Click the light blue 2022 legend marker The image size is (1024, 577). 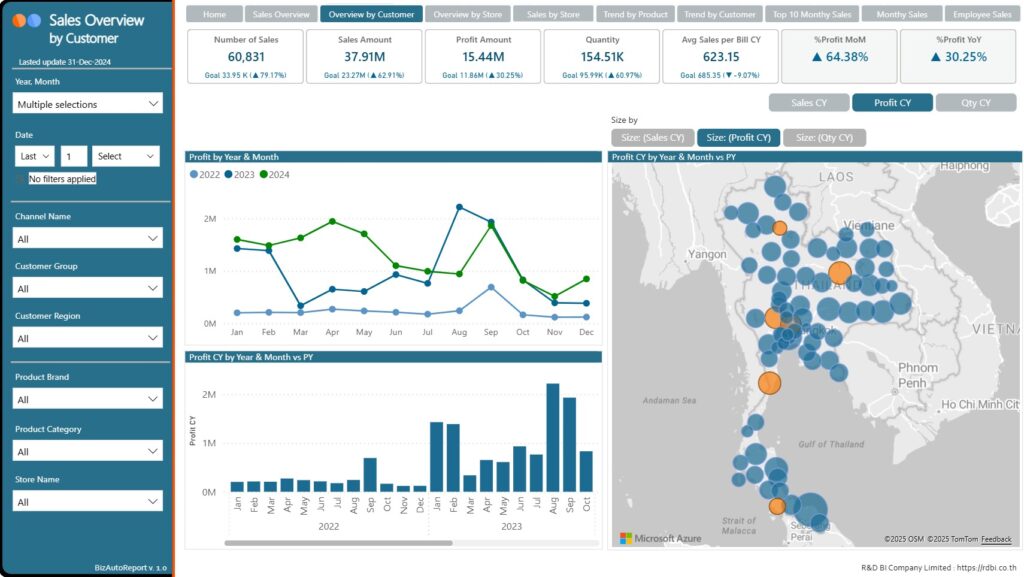coord(194,175)
